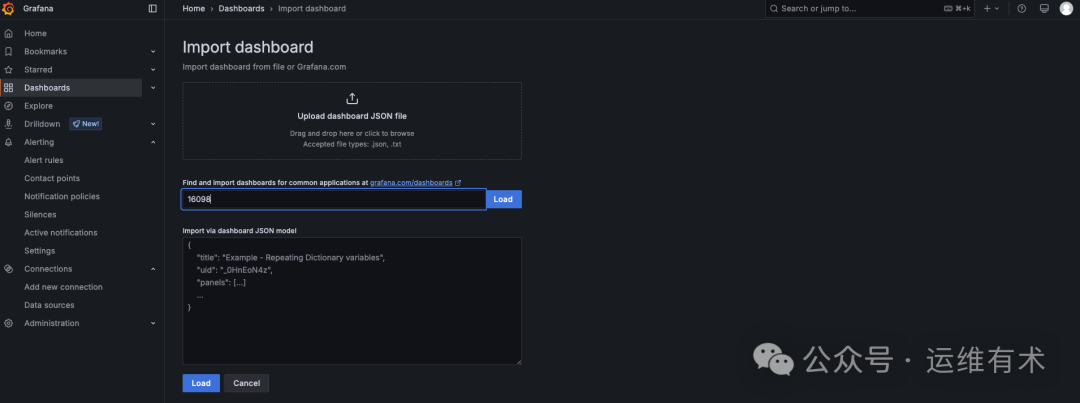Image resolution: width=1080 pixels, height=403 pixels.
Task: Click the external link icon after grafana.com/dashboards
Action: [x=458, y=183]
